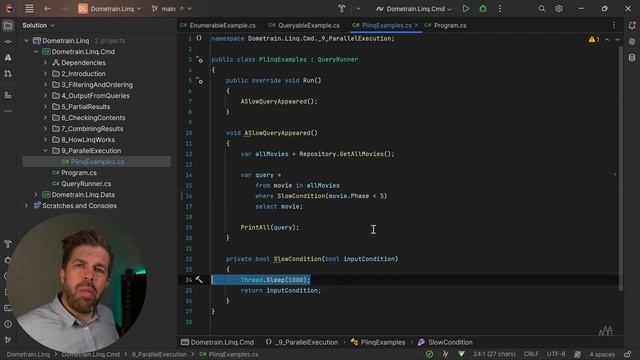Switch to the Program.cs editor tab
Image resolution: width=640 pixels, height=360 pixels.
pos(446,25)
